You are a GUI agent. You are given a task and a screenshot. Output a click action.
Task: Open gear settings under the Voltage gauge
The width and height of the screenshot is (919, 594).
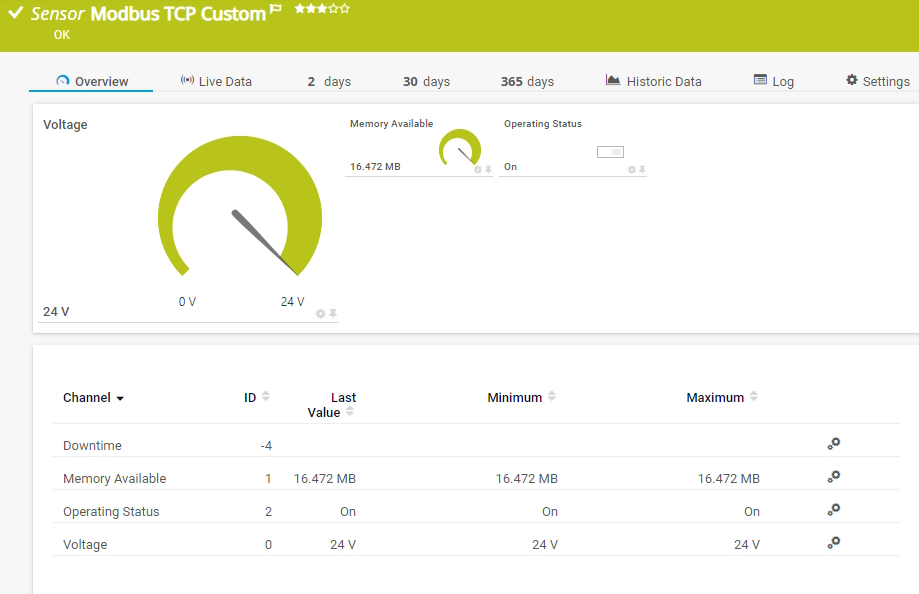coord(319,313)
